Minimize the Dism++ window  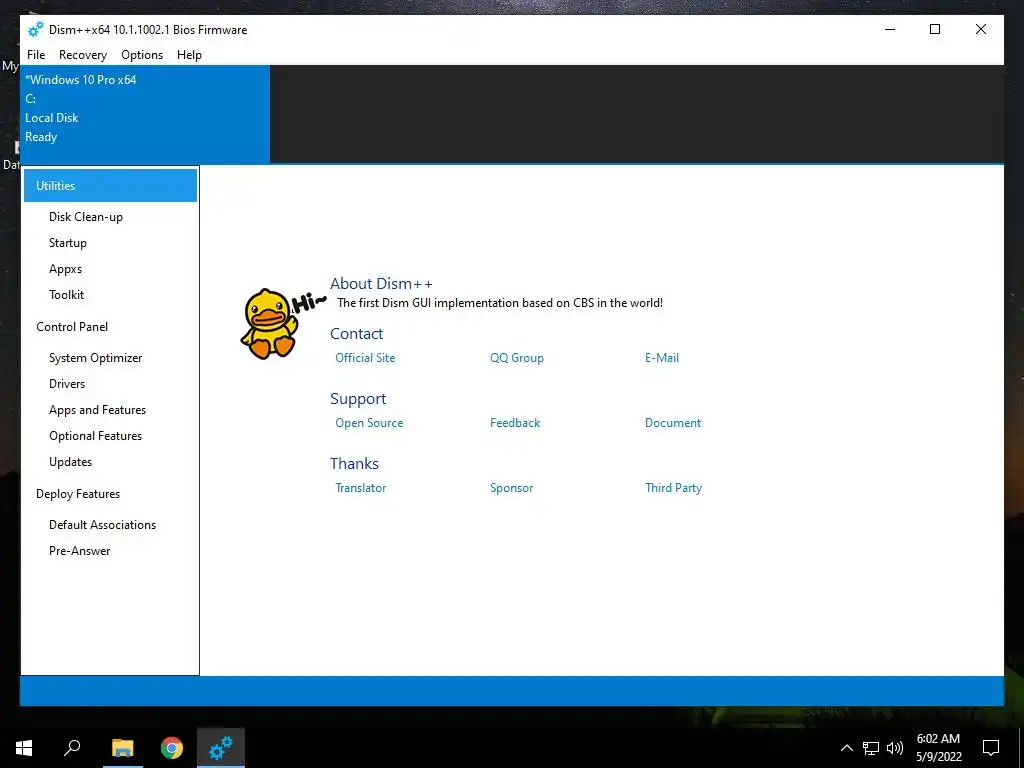(x=889, y=29)
